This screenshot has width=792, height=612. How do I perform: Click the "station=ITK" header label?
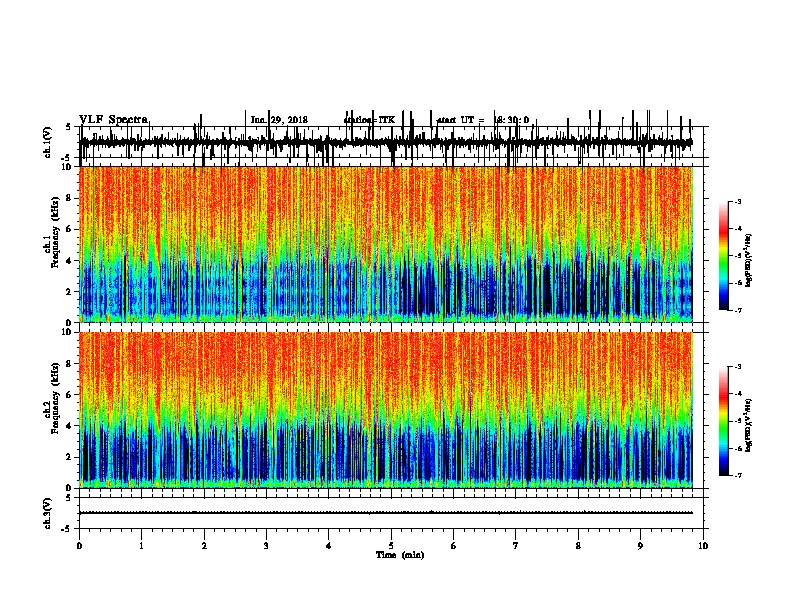pos(369,120)
